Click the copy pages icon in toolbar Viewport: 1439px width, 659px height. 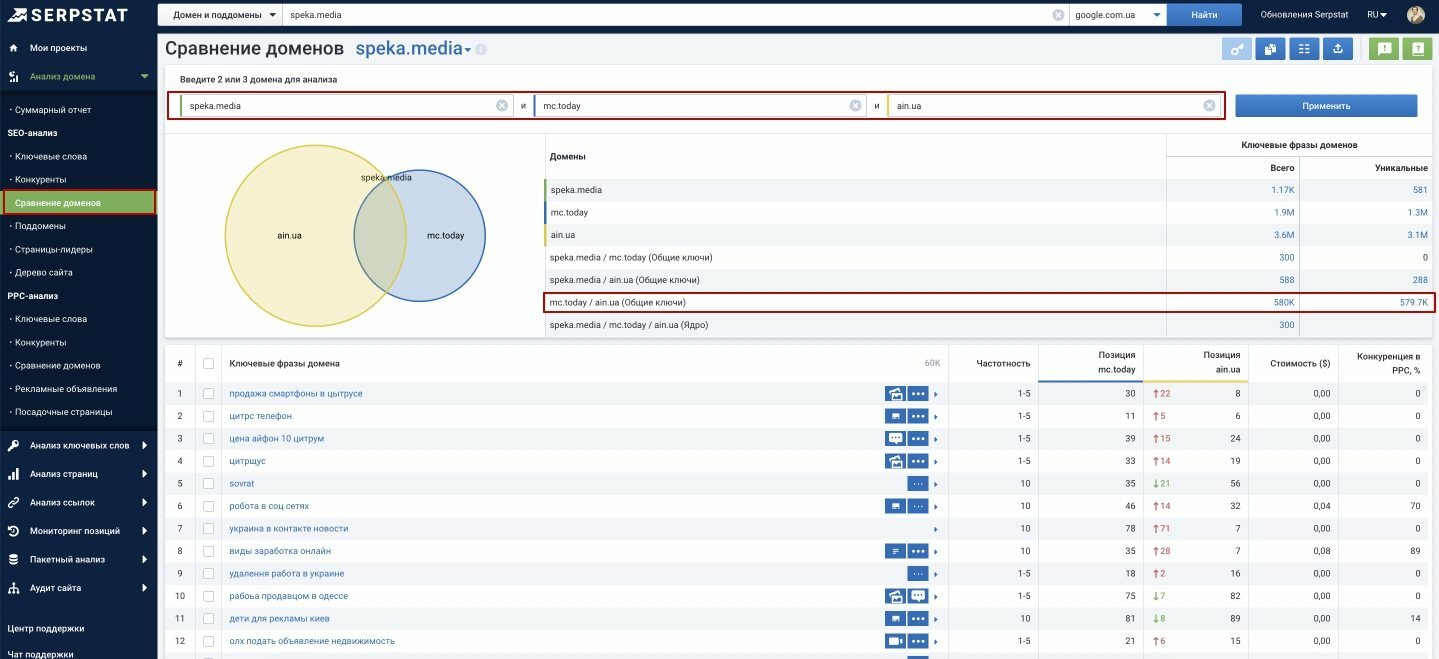[x=1270, y=48]
